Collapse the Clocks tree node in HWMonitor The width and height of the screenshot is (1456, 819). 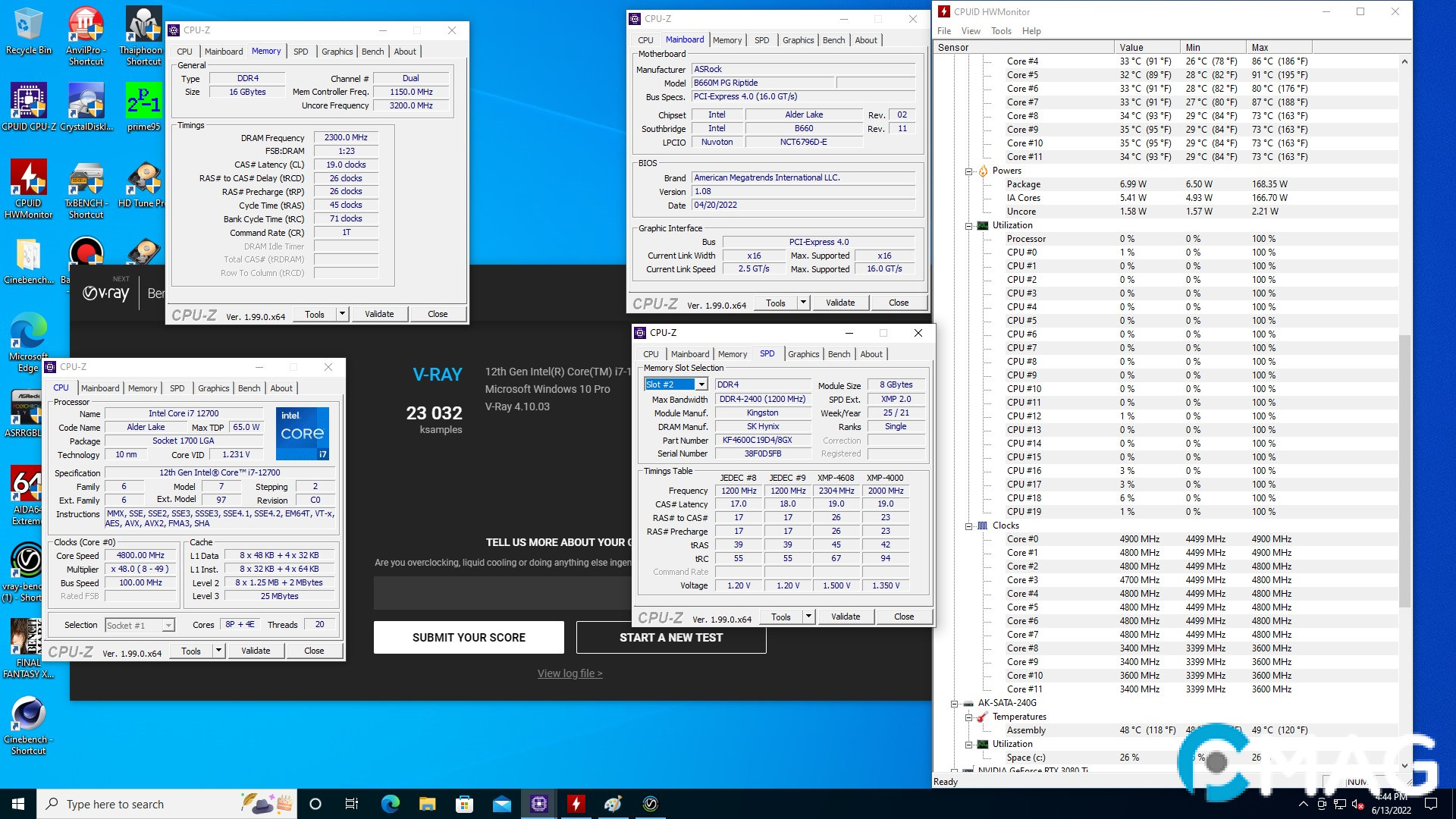tap(969, 526)
